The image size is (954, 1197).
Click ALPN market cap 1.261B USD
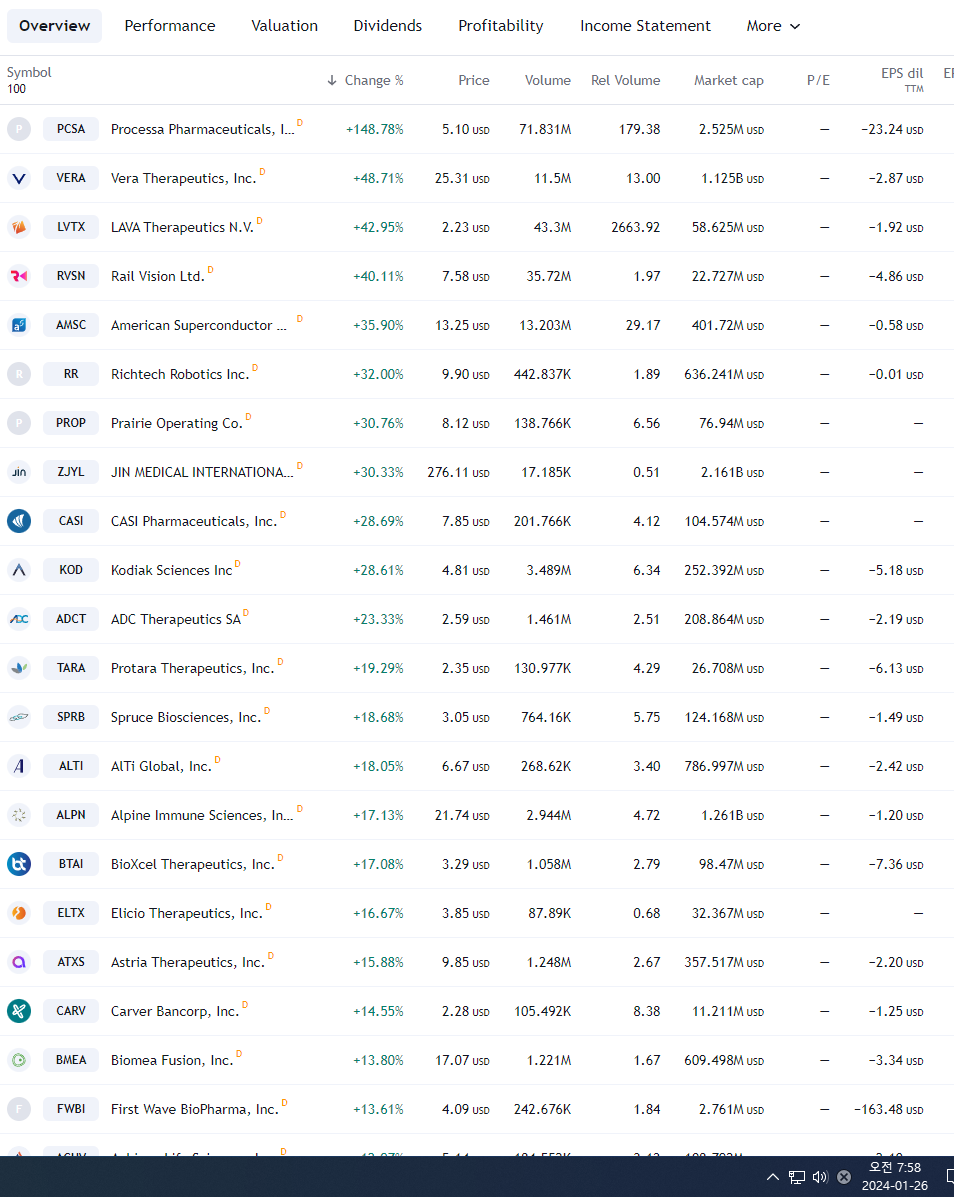pyautogui.click(x=733, y=815)
